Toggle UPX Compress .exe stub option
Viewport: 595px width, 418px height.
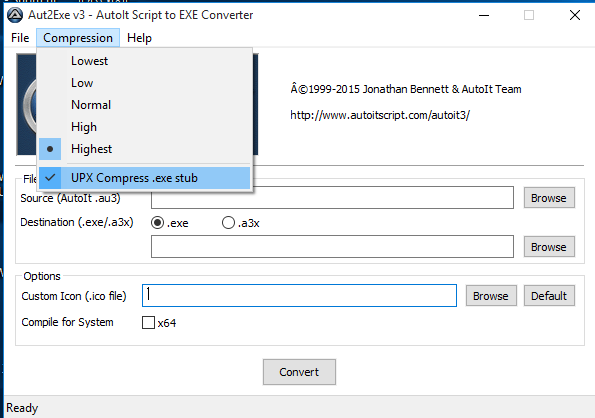tap(145, 178)
